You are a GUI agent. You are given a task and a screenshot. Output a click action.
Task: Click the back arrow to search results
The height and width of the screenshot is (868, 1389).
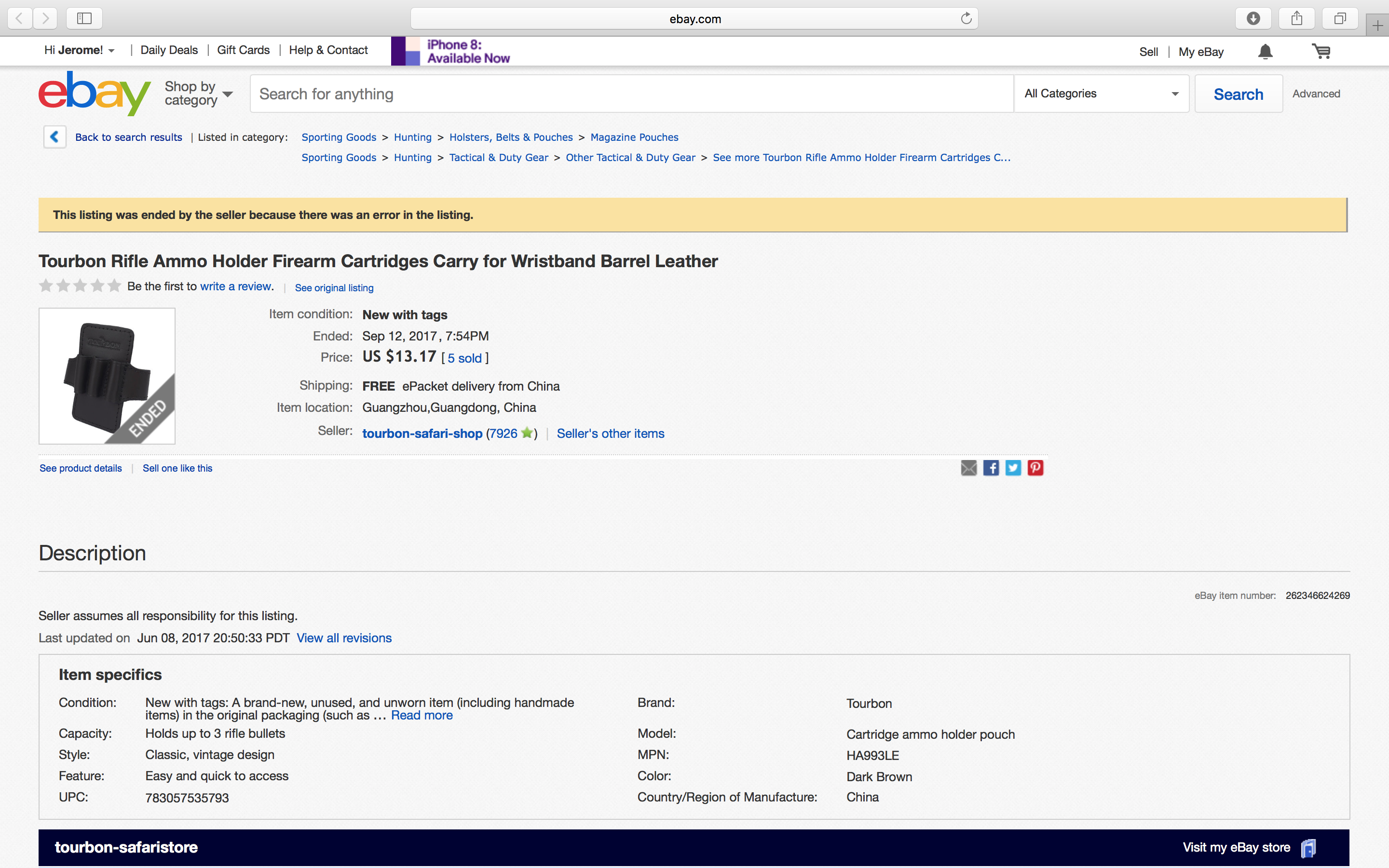(x=54, y=136)
